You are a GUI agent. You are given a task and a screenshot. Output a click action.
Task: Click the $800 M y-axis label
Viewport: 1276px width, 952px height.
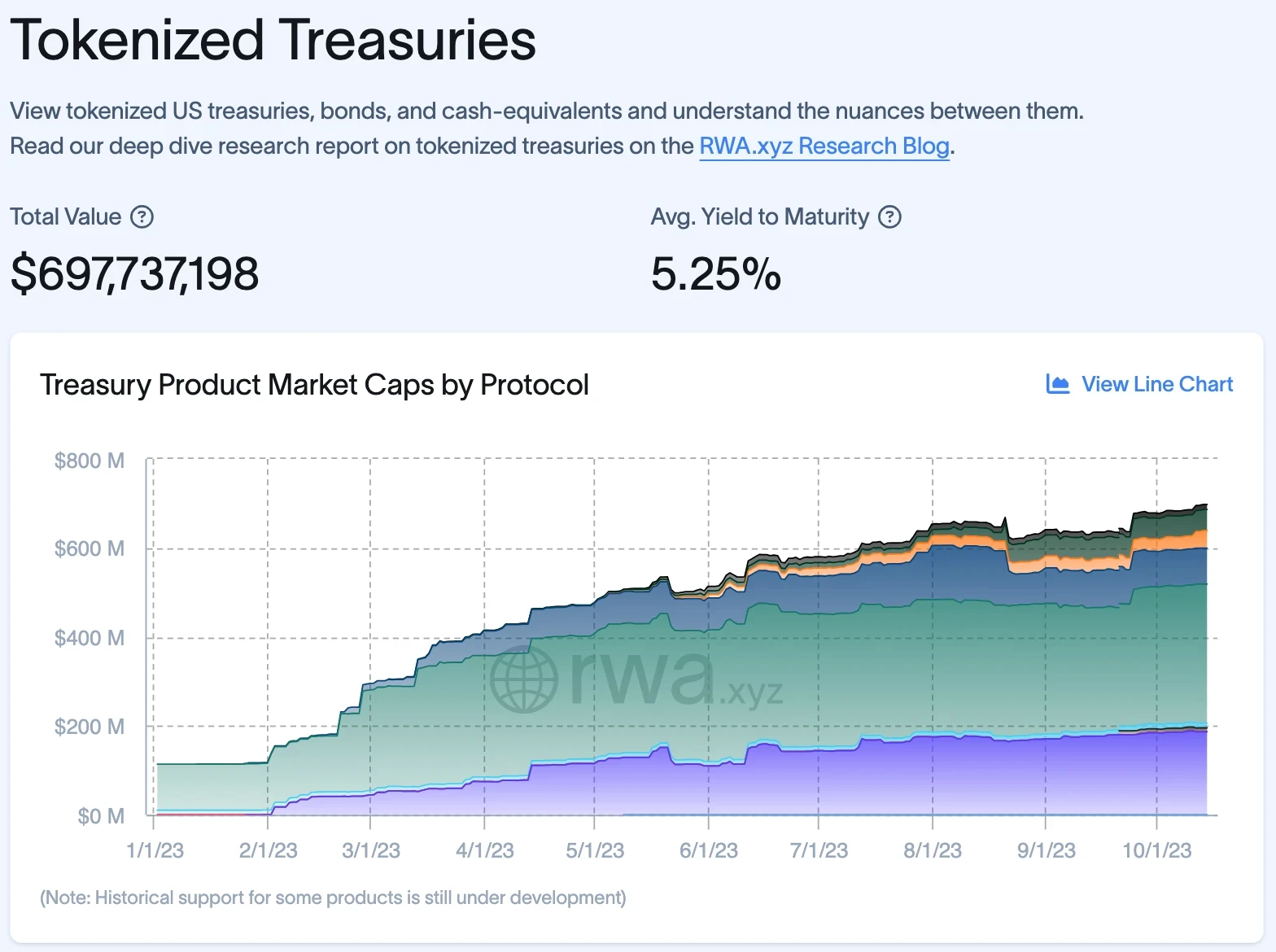[90, 461]
